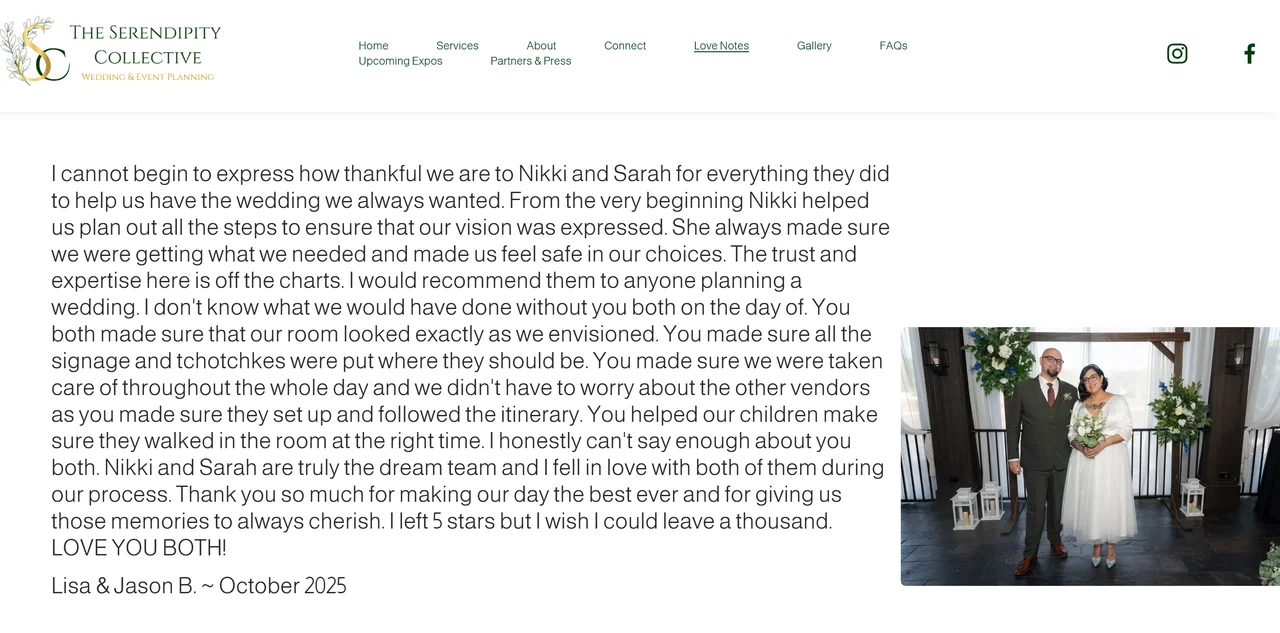Select the Connect navigation item
Screen dimensions: 1280x633
tap(625, 45)
